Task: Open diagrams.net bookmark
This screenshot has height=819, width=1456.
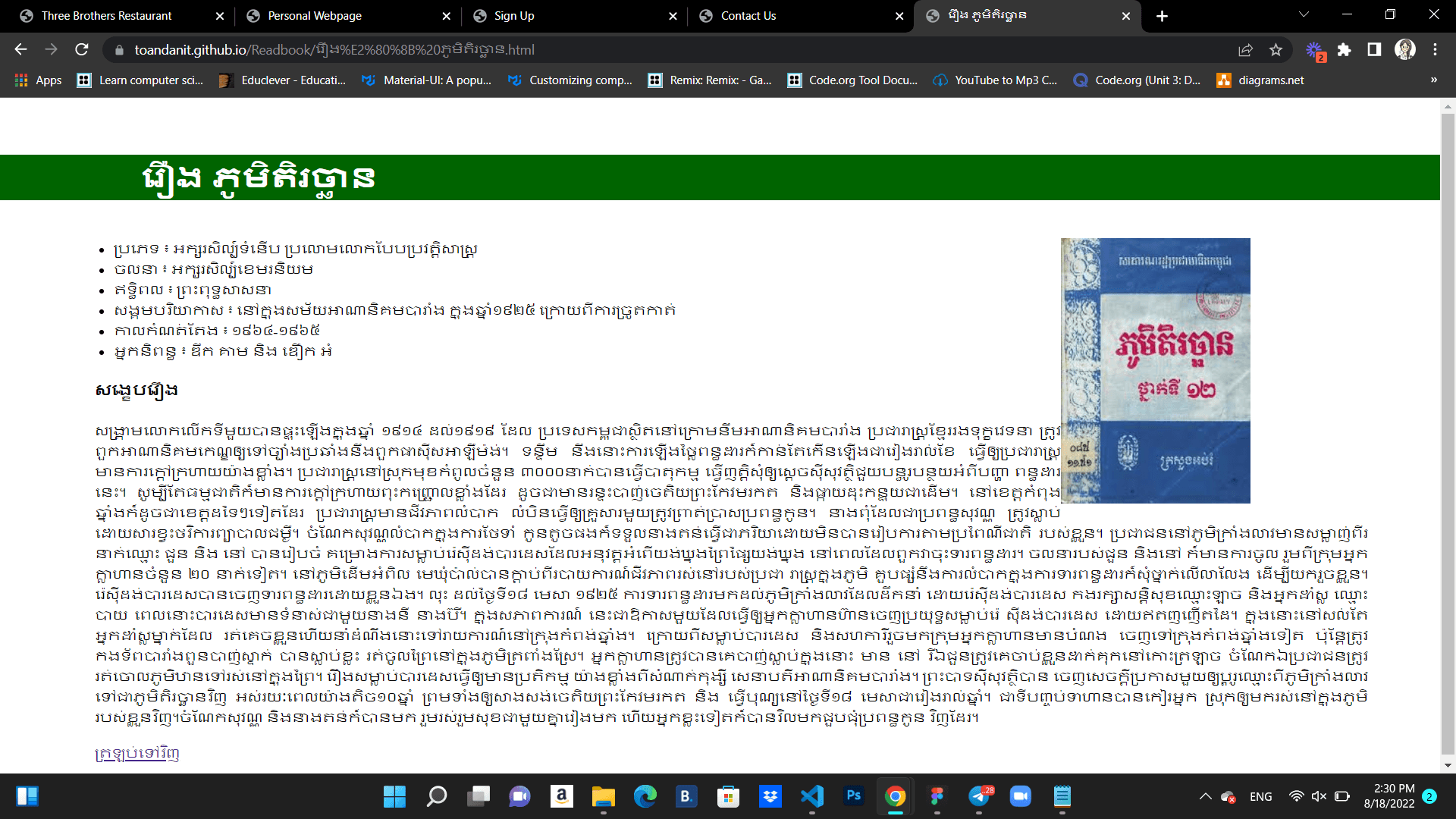Action: click(x=1260, y=80)
